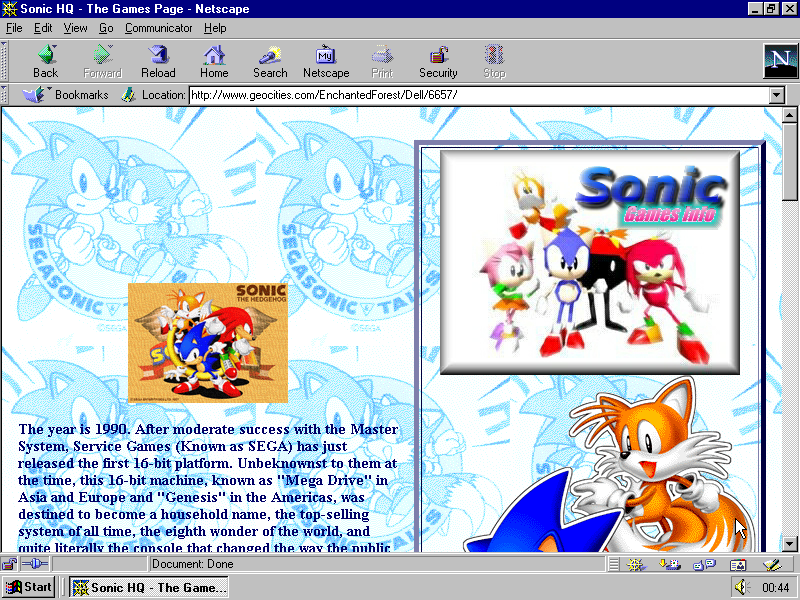Open the Go menu
Screen dimensions: 800x600
pos(106,28)
